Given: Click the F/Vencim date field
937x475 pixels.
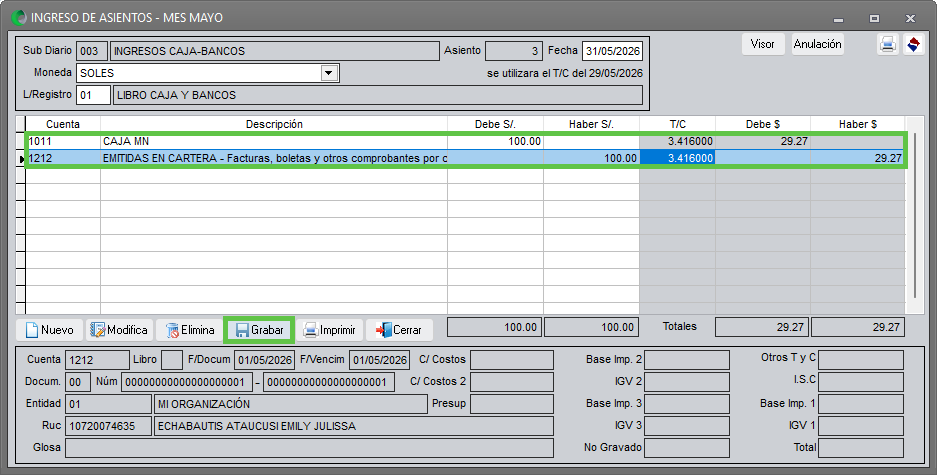Looking at the screenshot, I should pos(379,360).
